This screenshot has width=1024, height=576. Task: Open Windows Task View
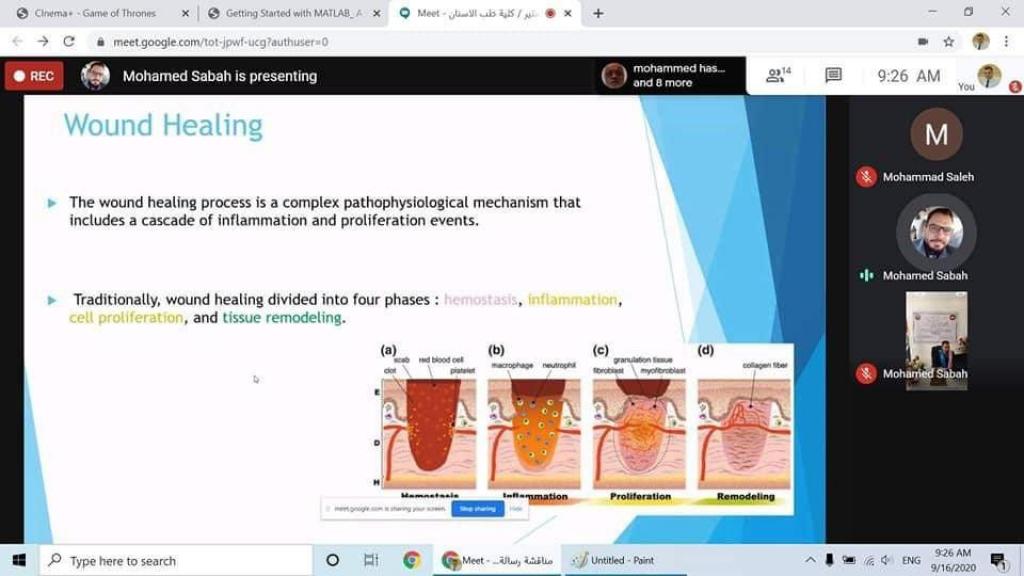pos(371,561)
